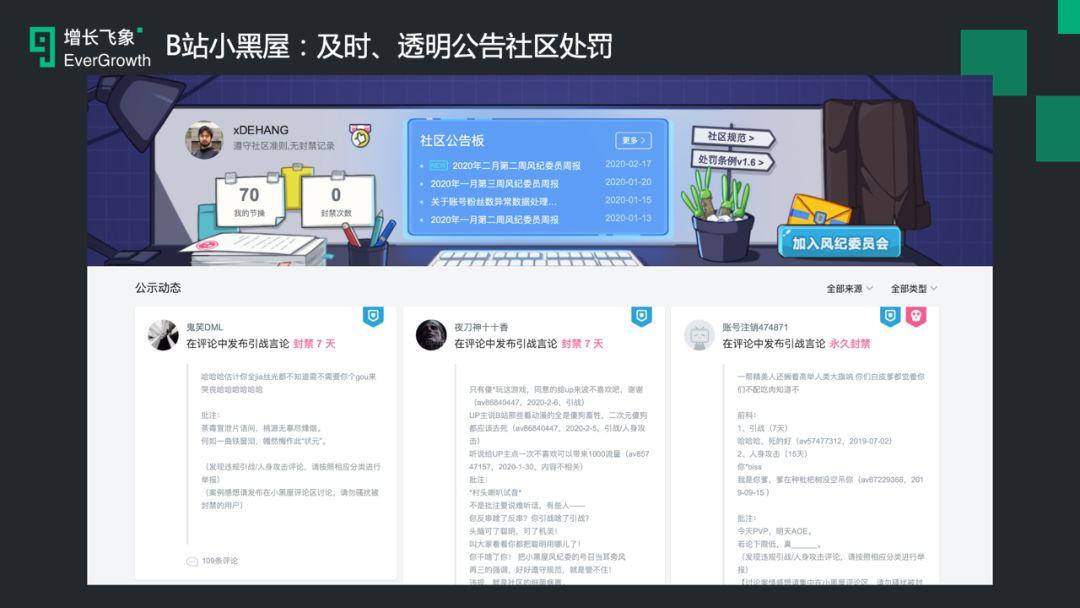
Task: Click the blue shield badge on 夜刀神十十香's card
Action: click(x=641, y=317)
